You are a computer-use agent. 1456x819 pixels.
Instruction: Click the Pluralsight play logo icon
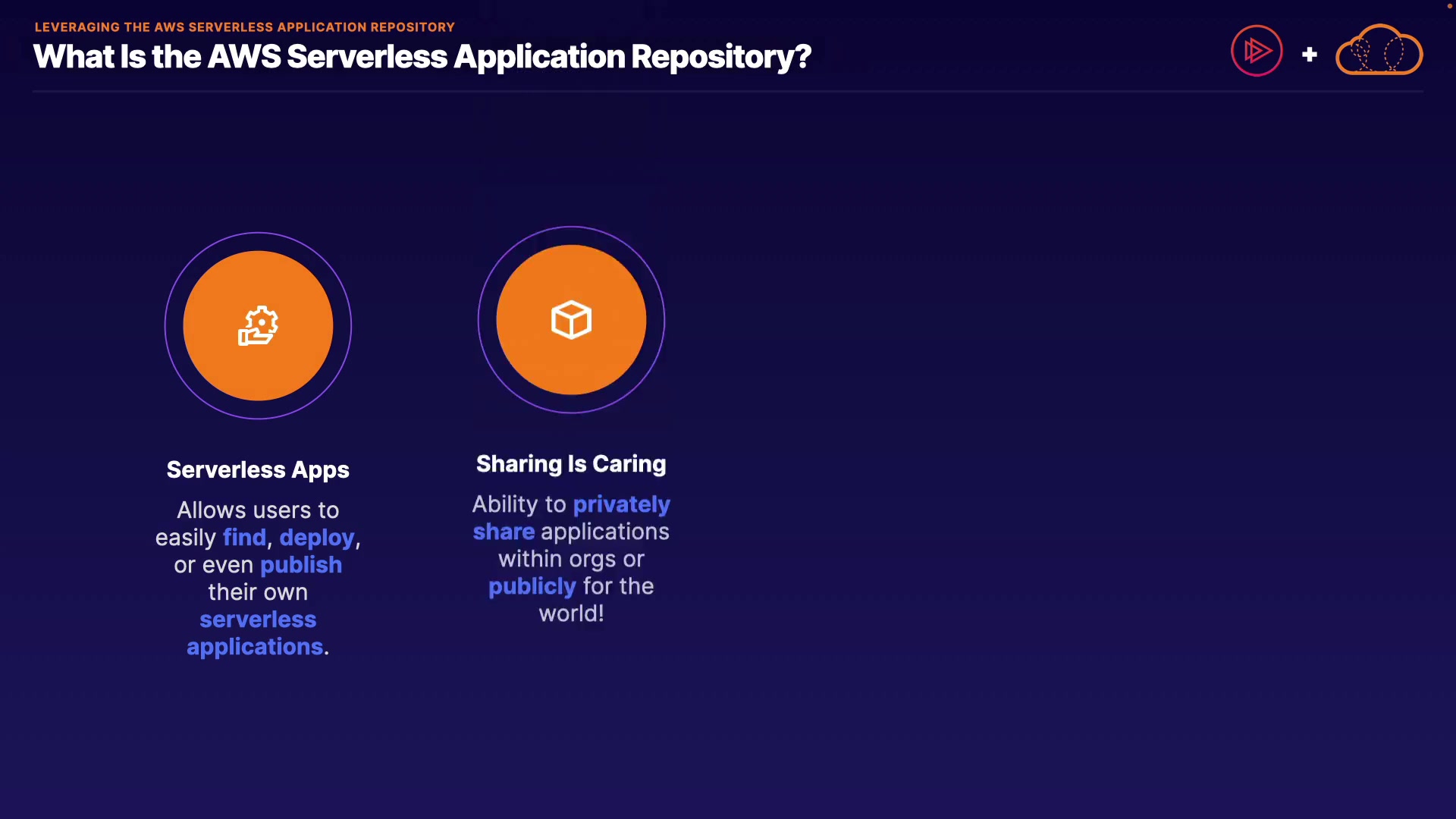1257,51
